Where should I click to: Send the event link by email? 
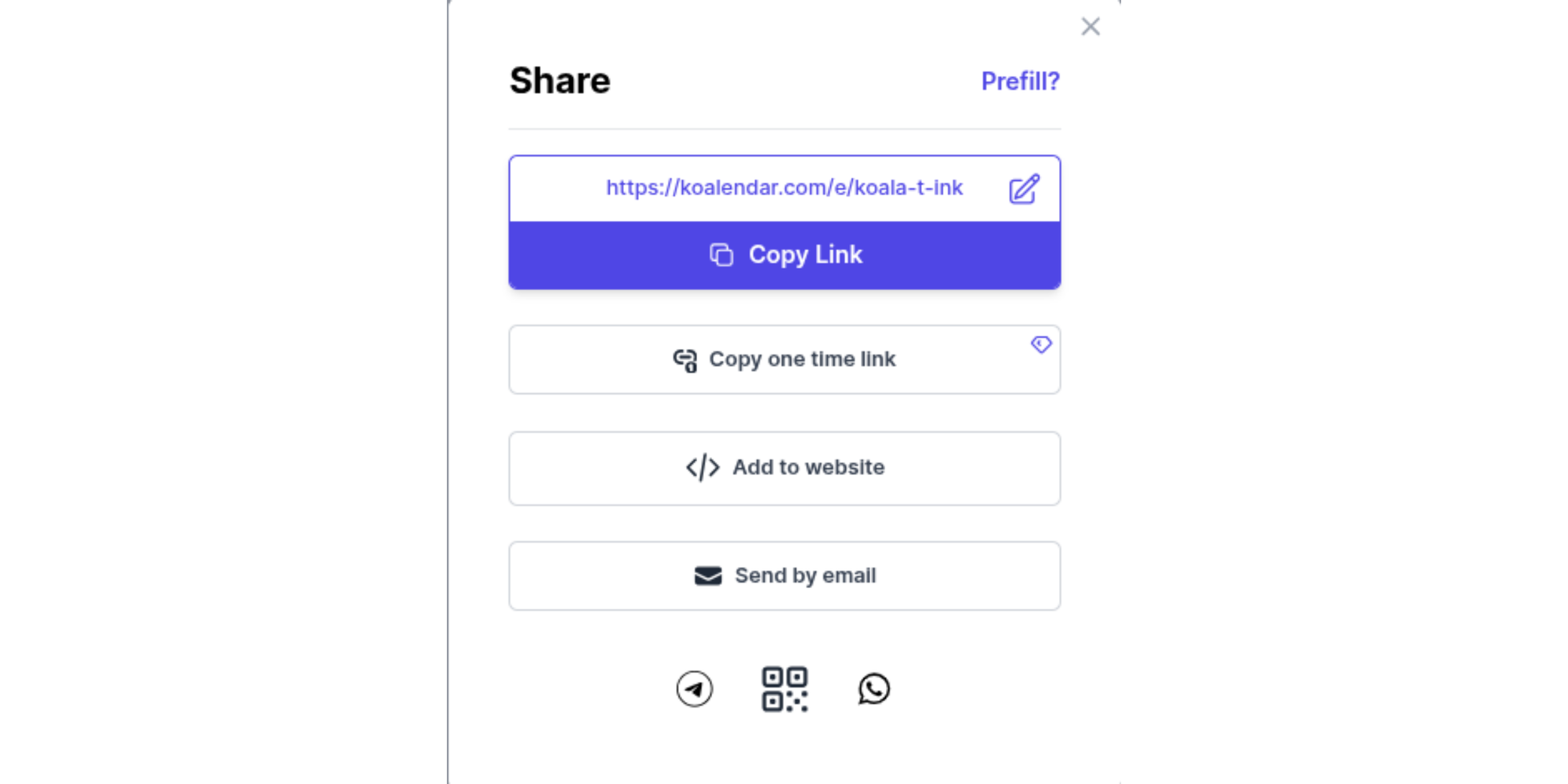pyautogui.click(x=784, y=575)
